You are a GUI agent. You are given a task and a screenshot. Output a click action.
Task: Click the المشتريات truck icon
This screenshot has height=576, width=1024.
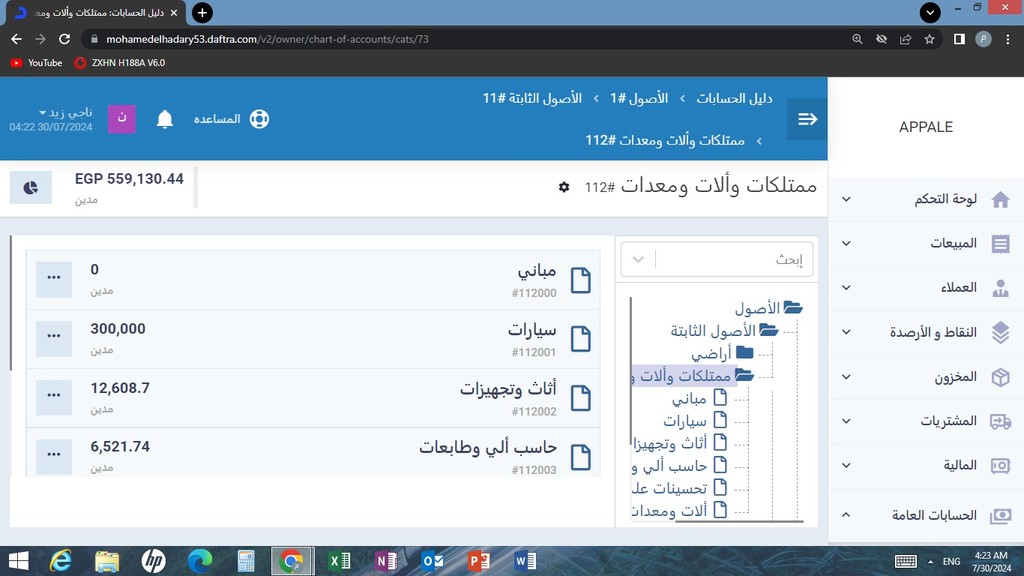coord(1000,421)
